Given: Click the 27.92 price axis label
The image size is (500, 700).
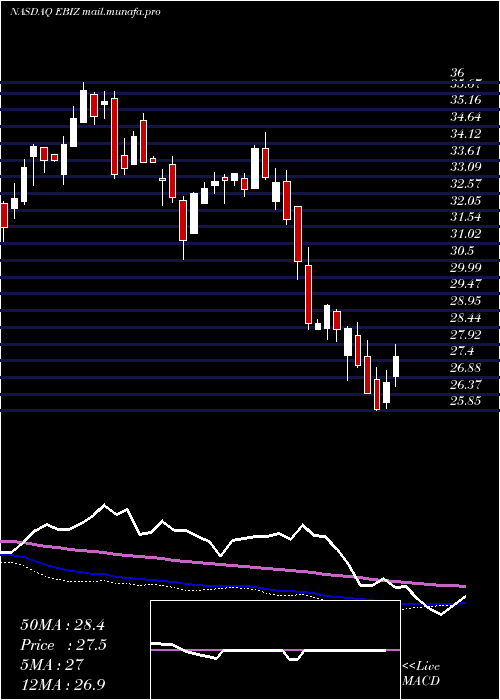Looking at the screenshot, I should [x=466, y=334].
